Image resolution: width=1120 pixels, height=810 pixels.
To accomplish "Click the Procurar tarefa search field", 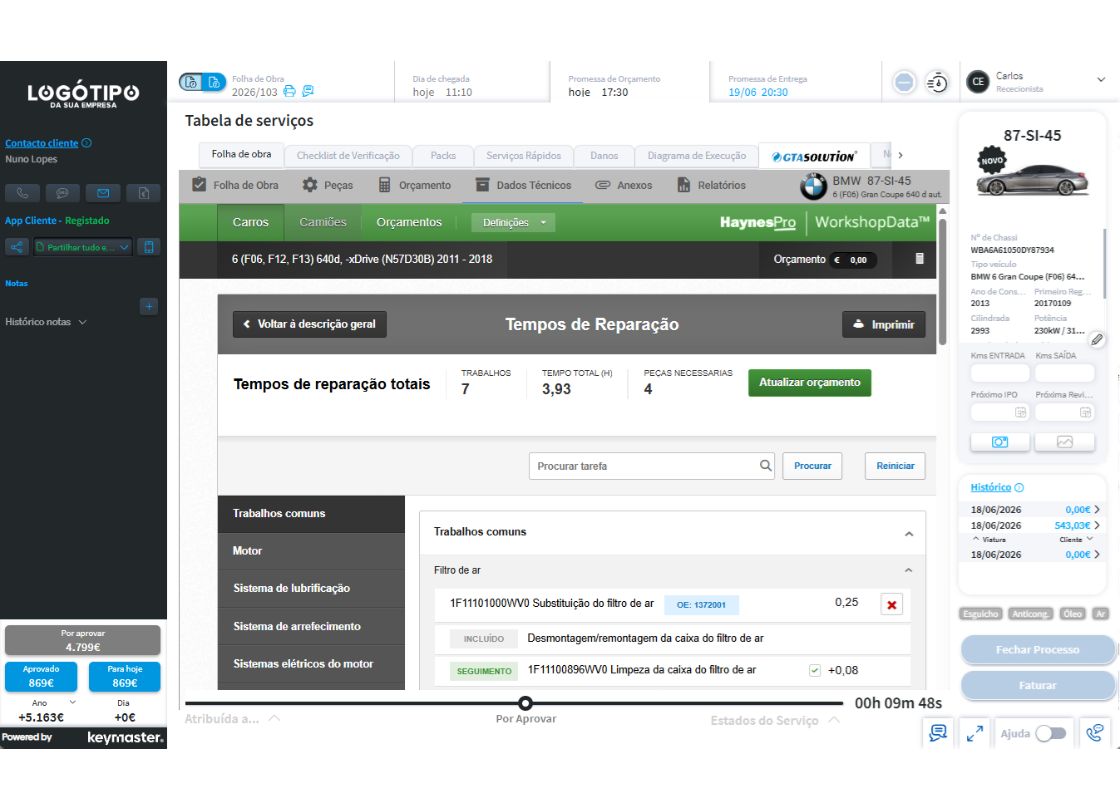I will pyautogui.click(x=651, y=466).
